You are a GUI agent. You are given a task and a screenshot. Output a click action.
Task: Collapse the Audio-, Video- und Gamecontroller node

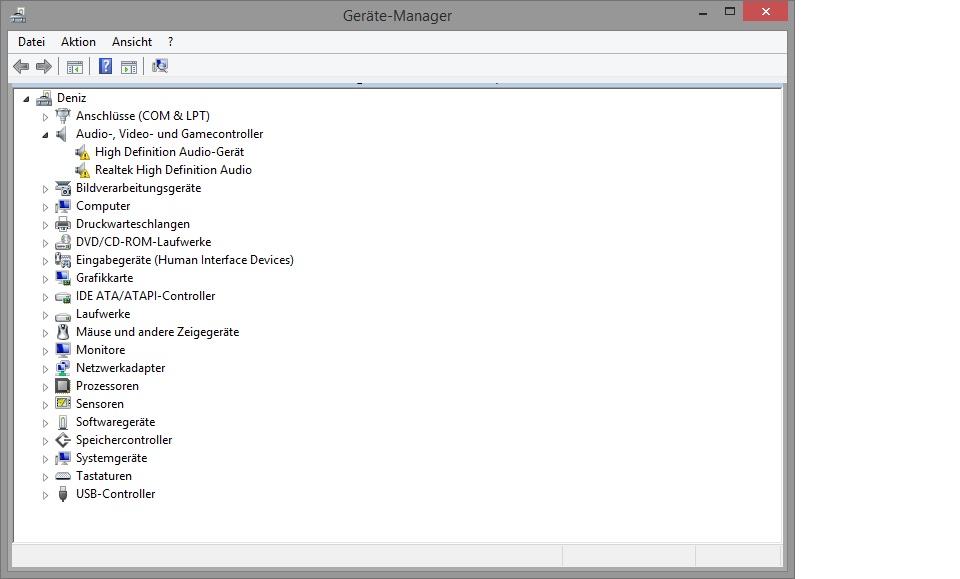(x=45, y=135)
